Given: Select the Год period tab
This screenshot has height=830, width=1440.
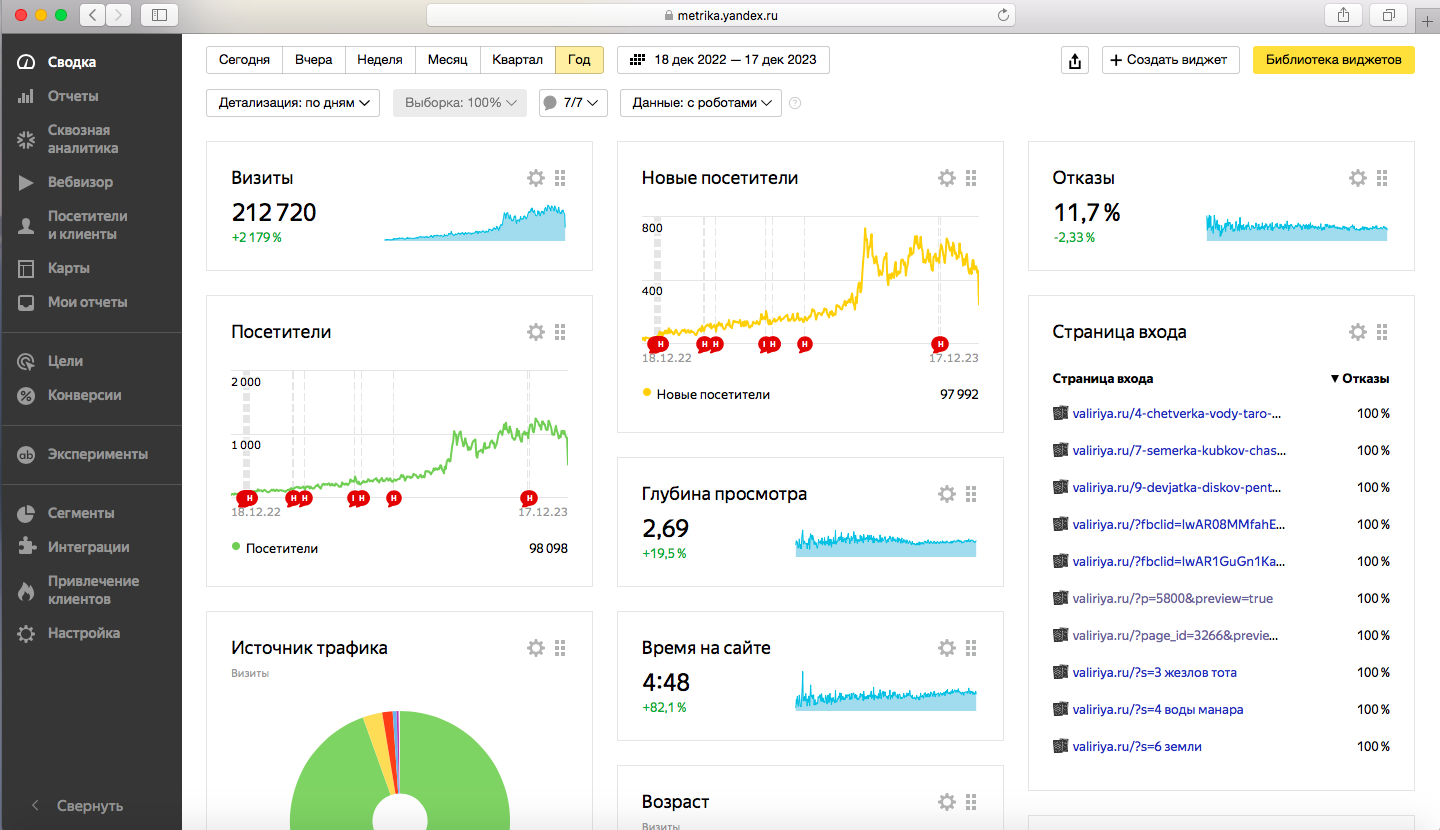Looking at the screenshot, I should 579,60.
